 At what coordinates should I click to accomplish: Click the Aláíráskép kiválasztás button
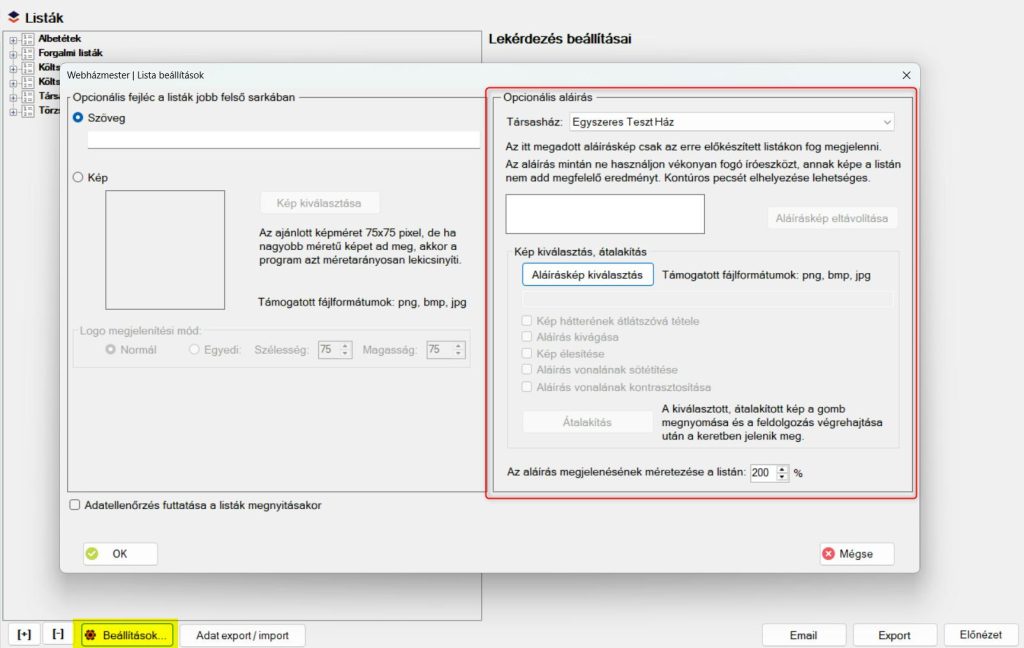pyautogui.click(x=587, y=274)
